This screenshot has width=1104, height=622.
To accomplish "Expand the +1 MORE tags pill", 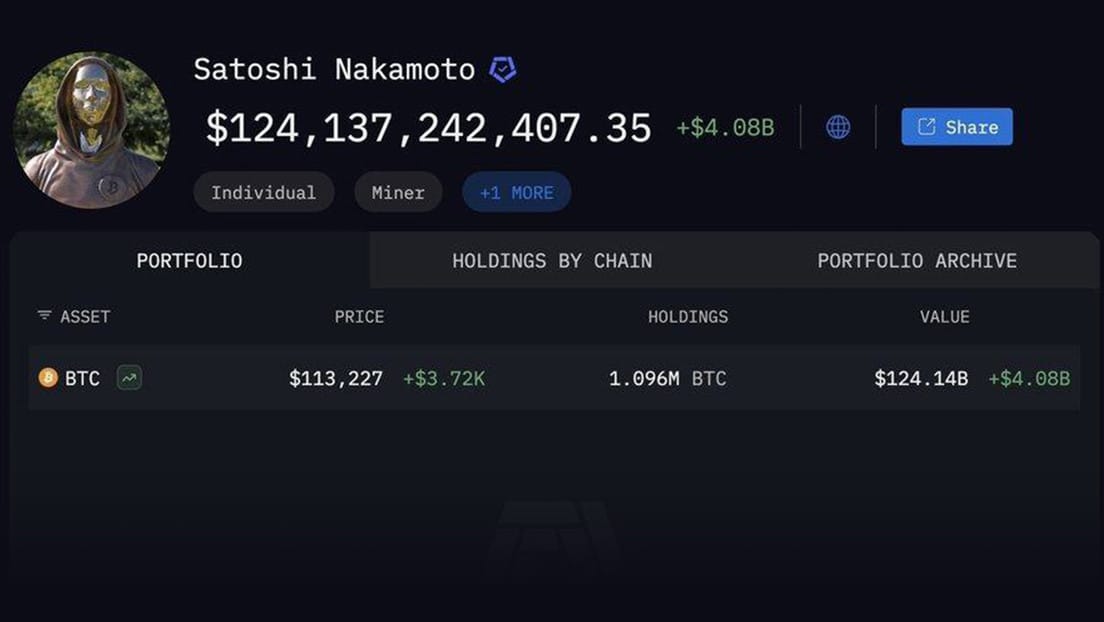I will tap(516, 193).
